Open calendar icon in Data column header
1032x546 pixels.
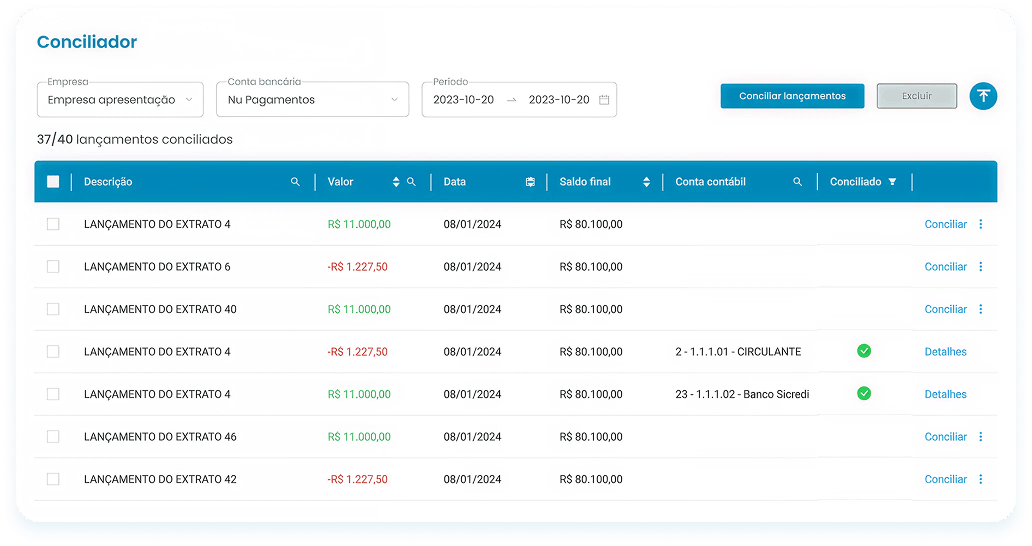coord(530,182)
